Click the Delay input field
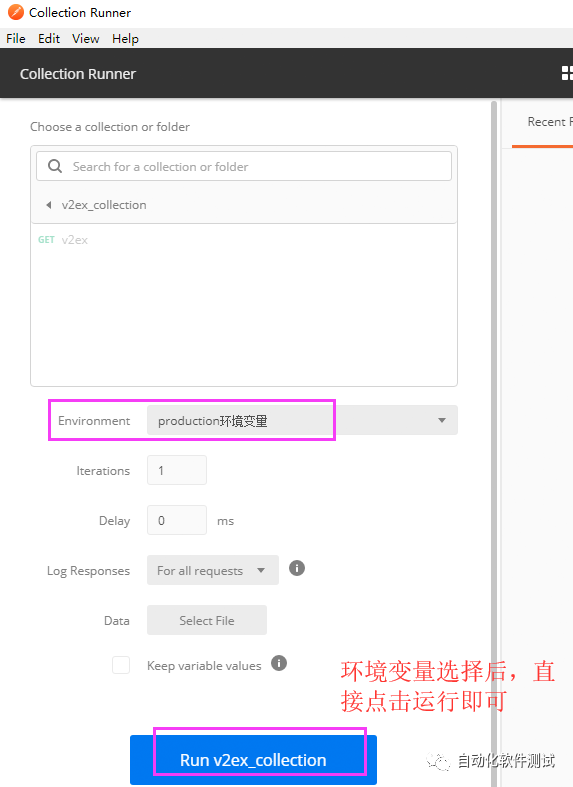 coord(177,520)
